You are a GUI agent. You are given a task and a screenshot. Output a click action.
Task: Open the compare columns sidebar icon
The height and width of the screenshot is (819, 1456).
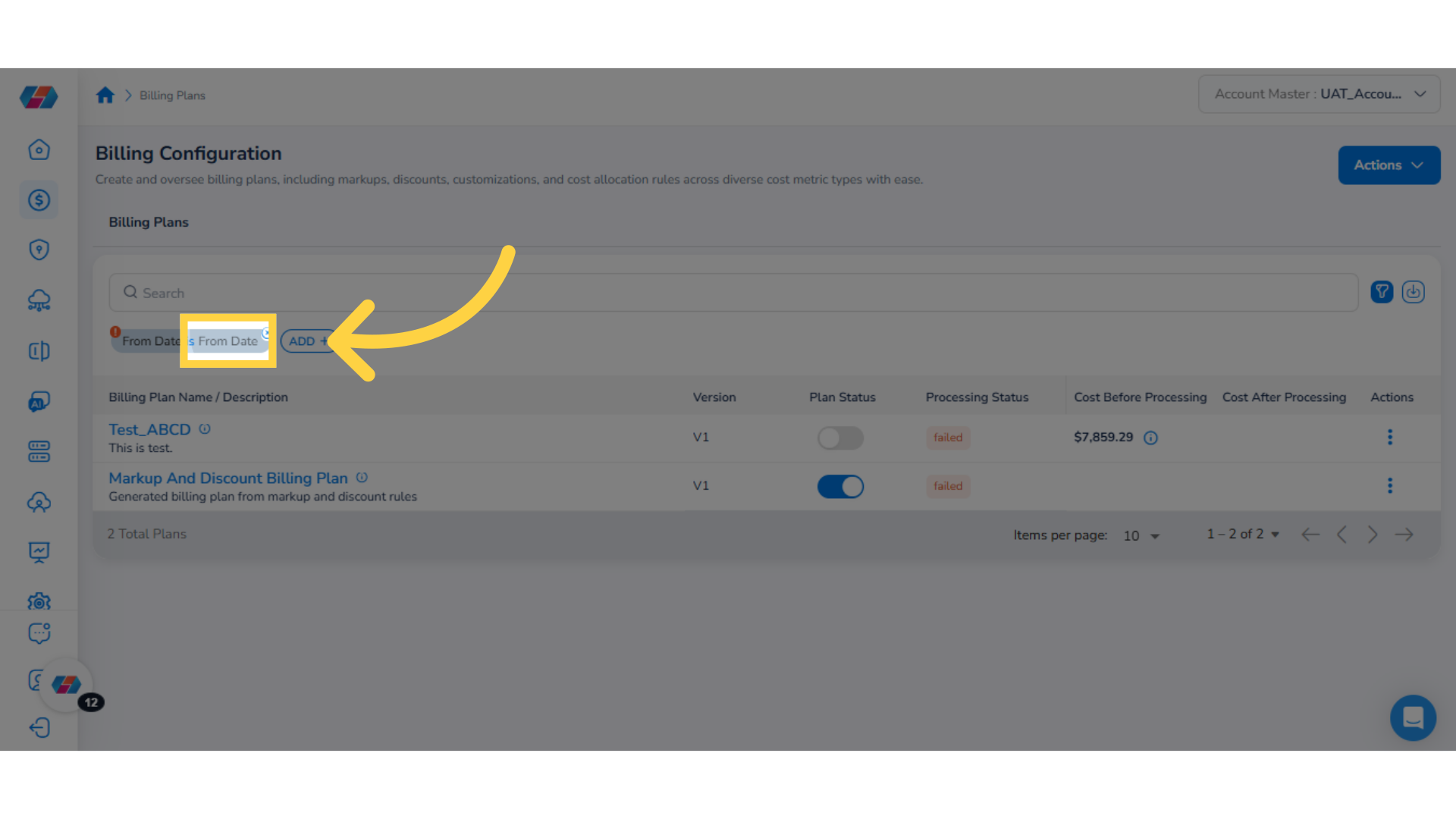point(39,351)
